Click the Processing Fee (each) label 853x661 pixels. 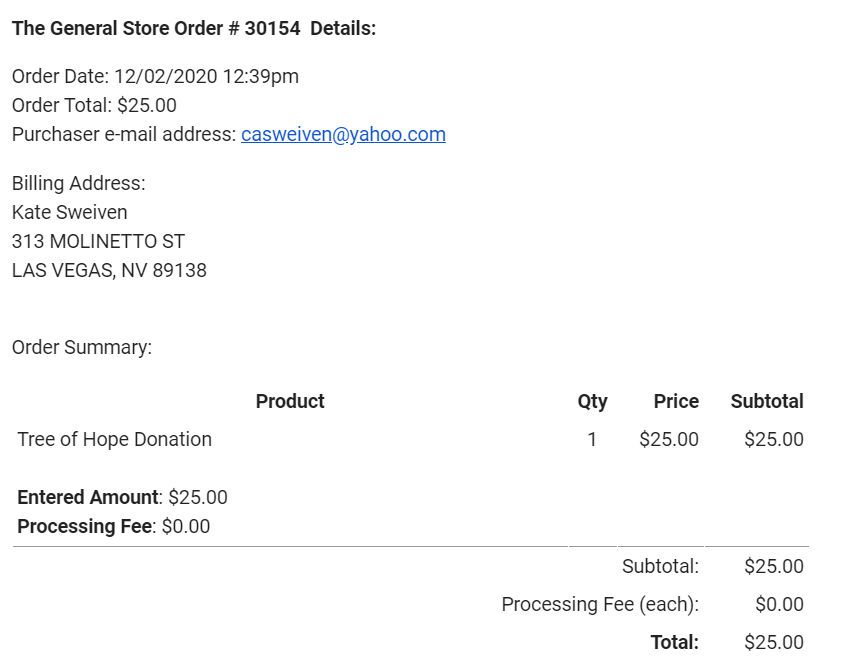(x=600, y=604)
